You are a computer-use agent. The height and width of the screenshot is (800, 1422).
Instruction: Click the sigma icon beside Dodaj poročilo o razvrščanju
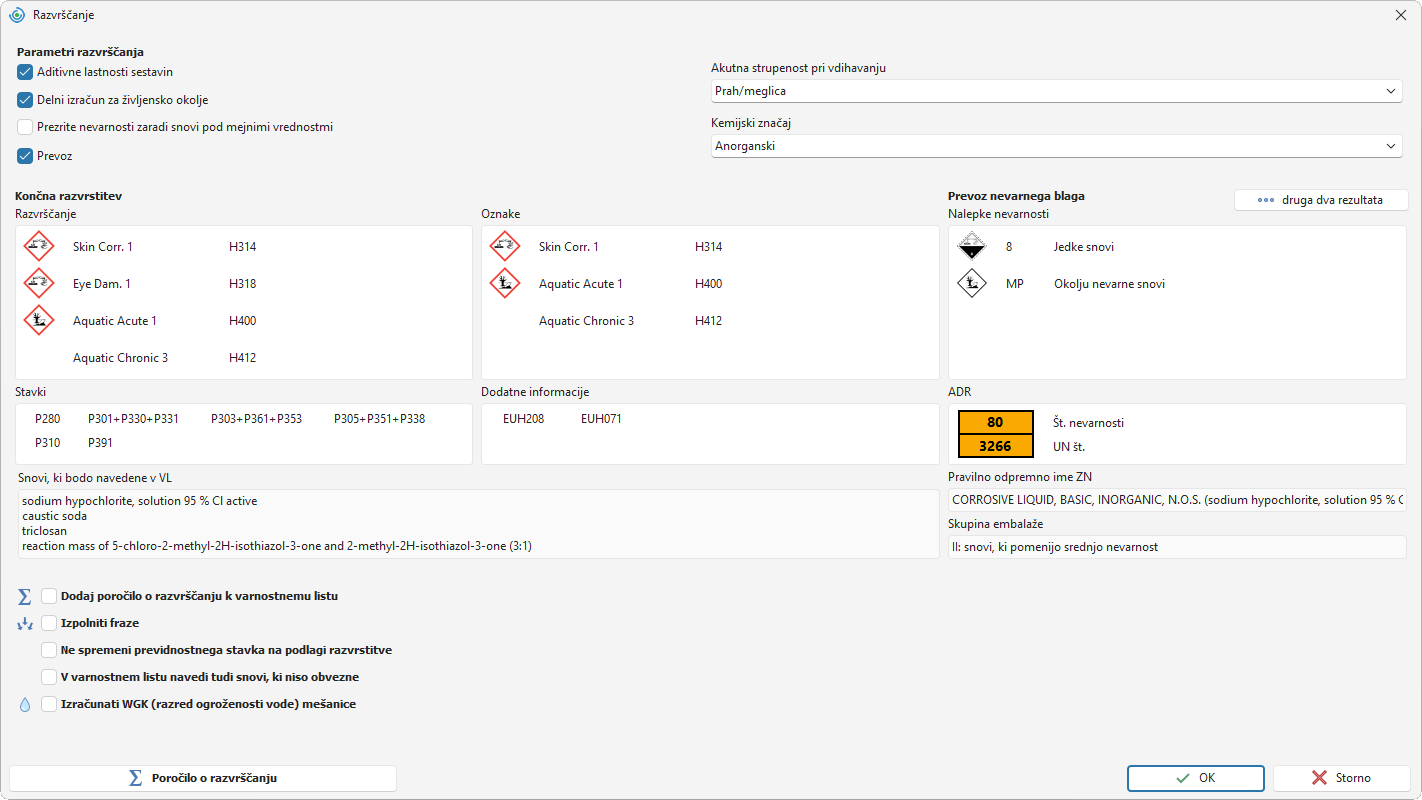coord(25,596)
